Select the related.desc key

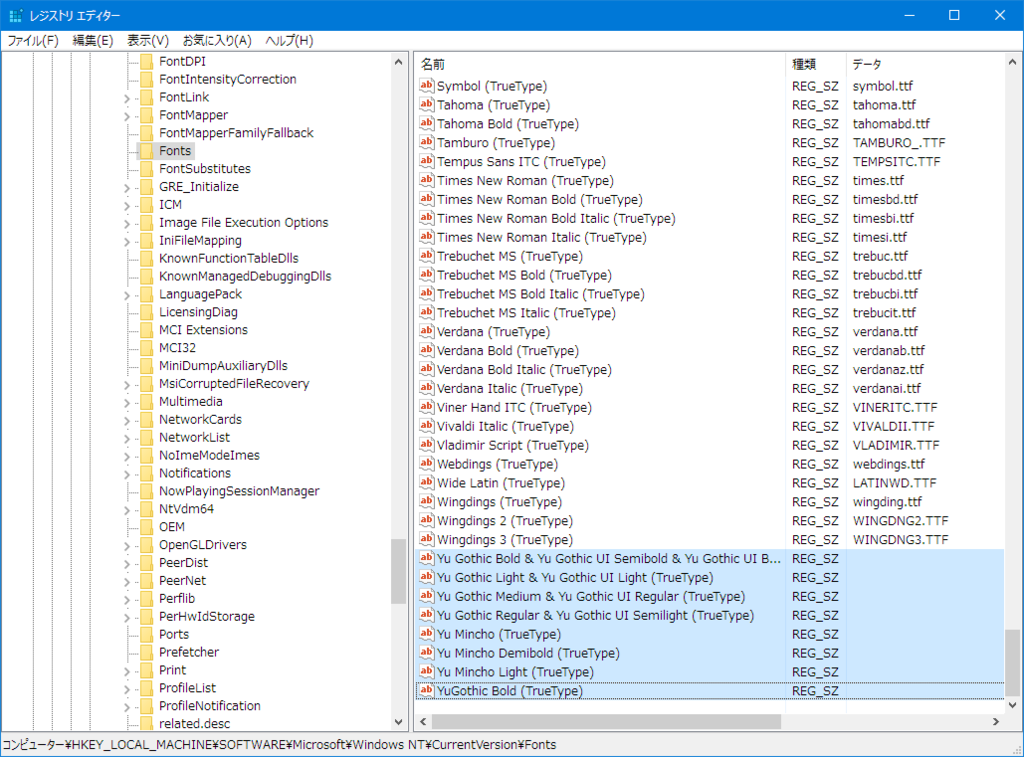[195, 724]
